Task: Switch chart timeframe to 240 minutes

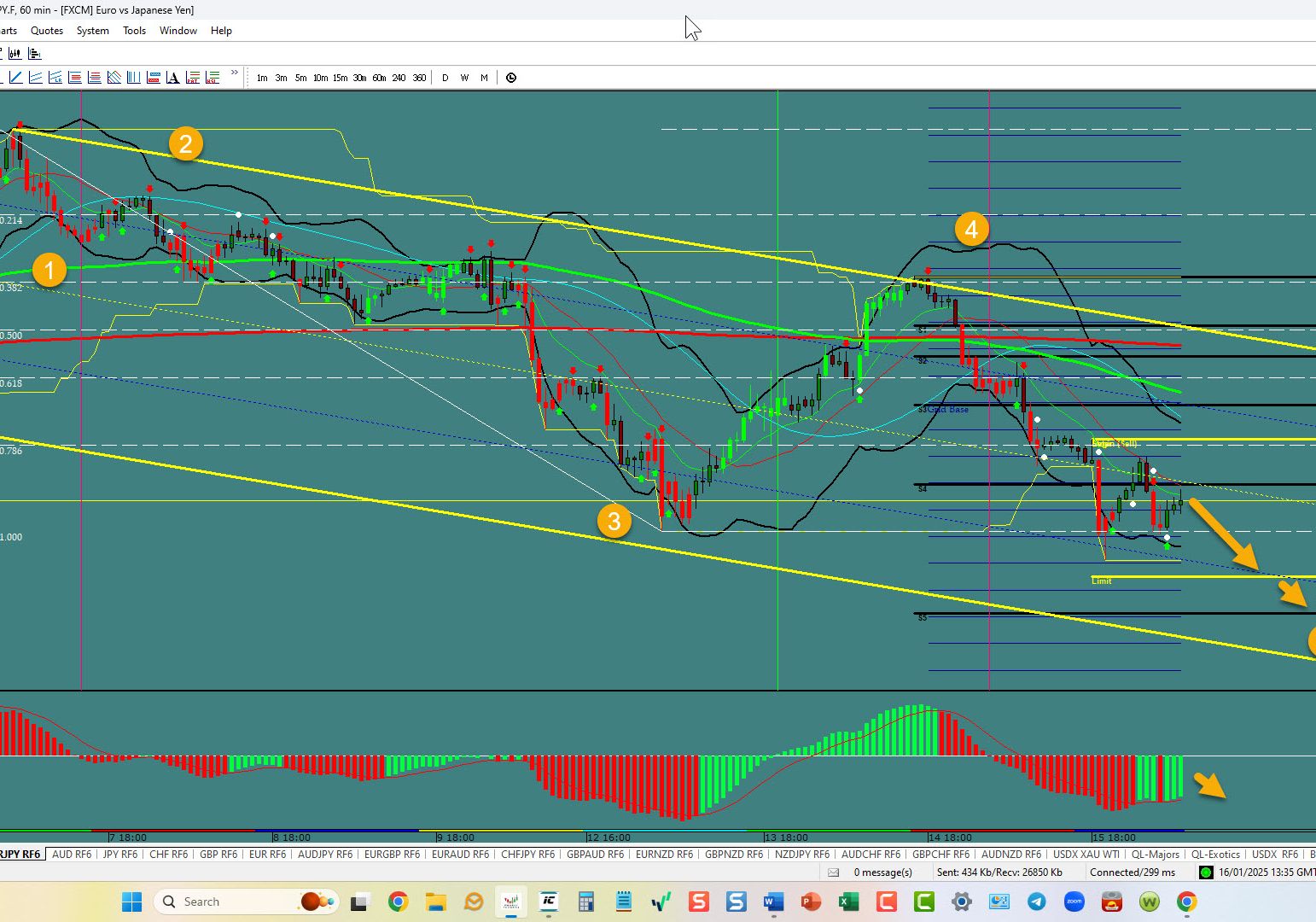Action: click(x=399, y=78)
